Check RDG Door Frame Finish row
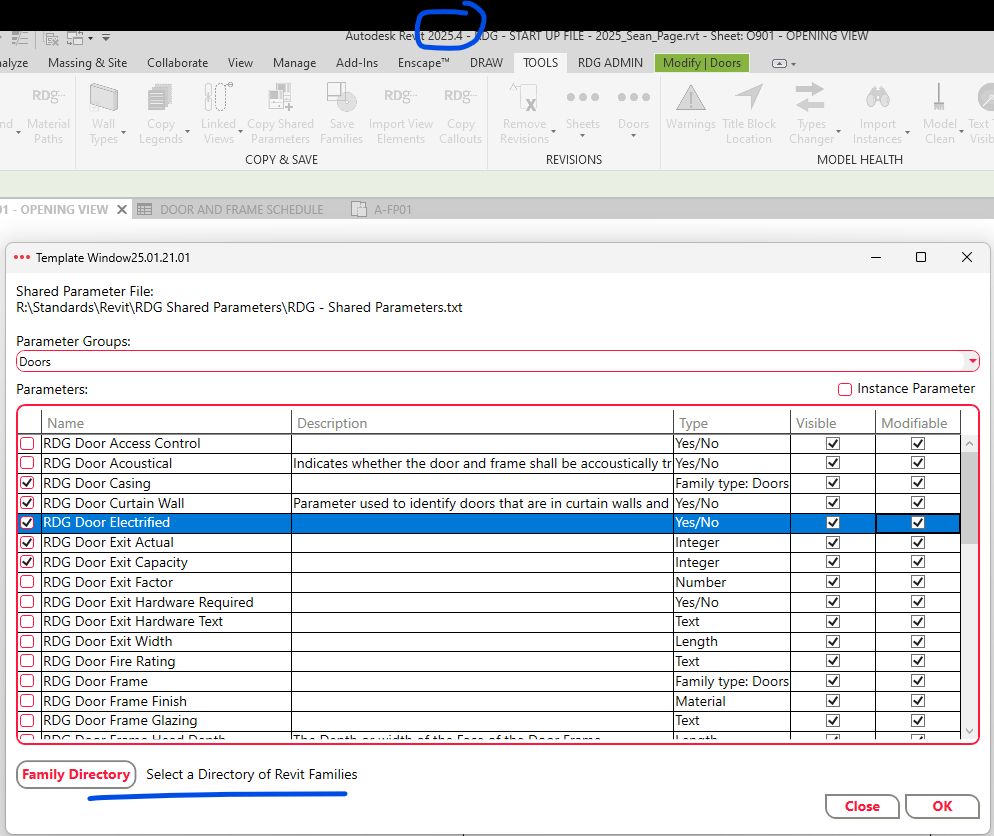This screenshot has width=994, height=836. (x=27, y=701)
